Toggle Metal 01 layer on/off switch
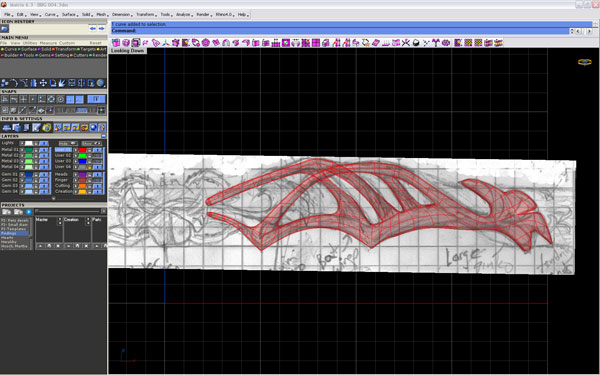This screenshot has width=600, height=375. [44, 150]
